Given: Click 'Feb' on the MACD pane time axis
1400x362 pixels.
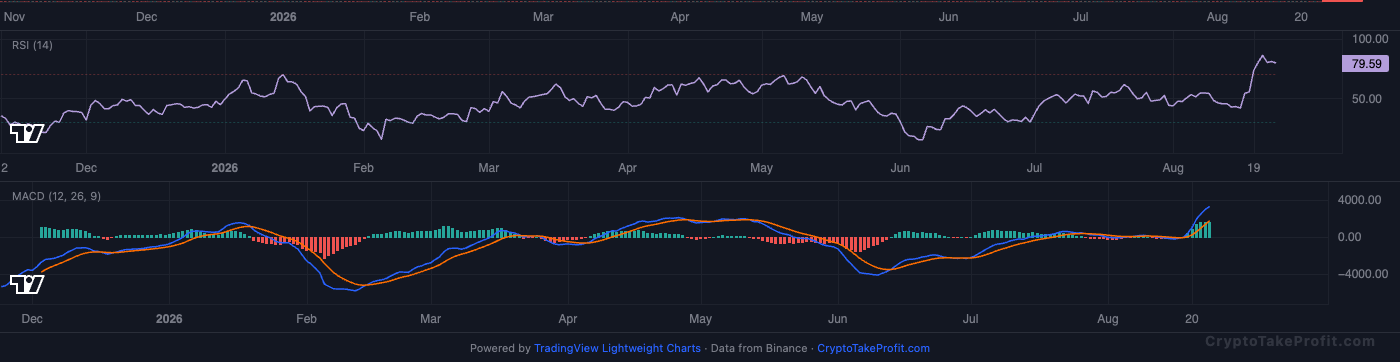Looking at the screenshot, I should pyautogui.click(x=306, y=319).
